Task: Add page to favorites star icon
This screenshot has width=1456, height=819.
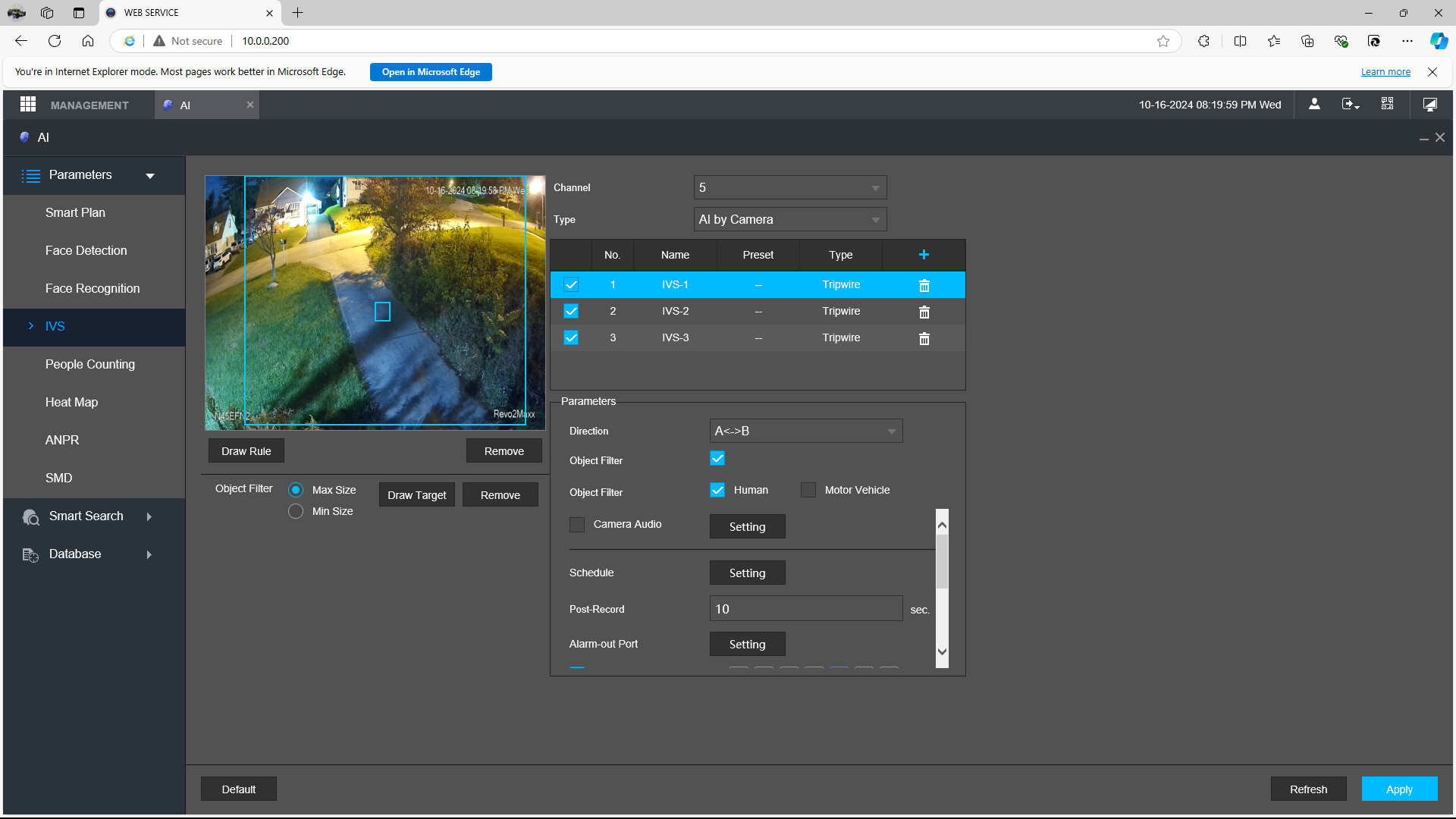Action: [1163, 41]
